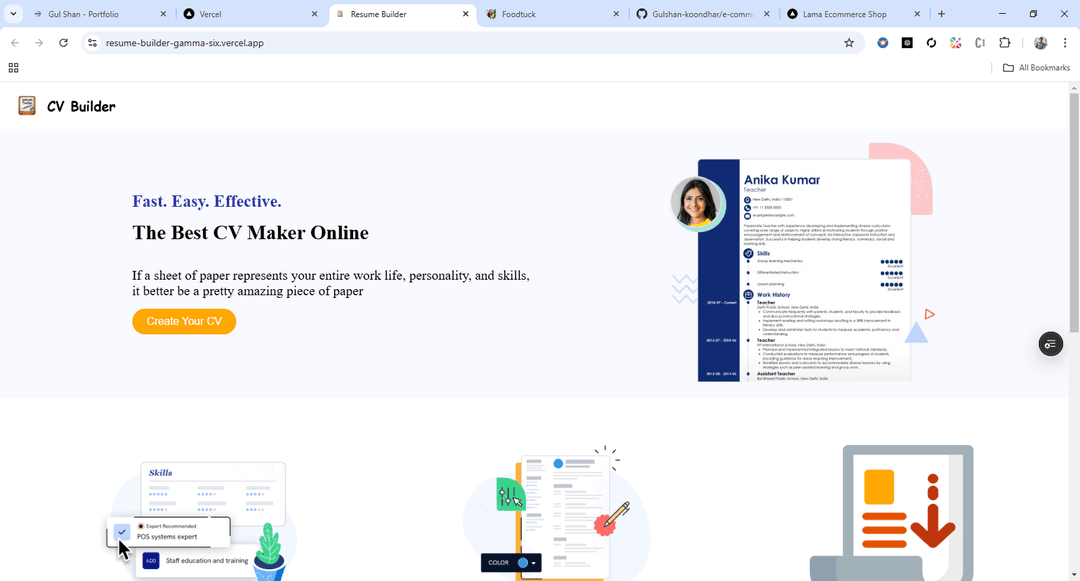Bookmark this page with the star icon

pos(849,43)
